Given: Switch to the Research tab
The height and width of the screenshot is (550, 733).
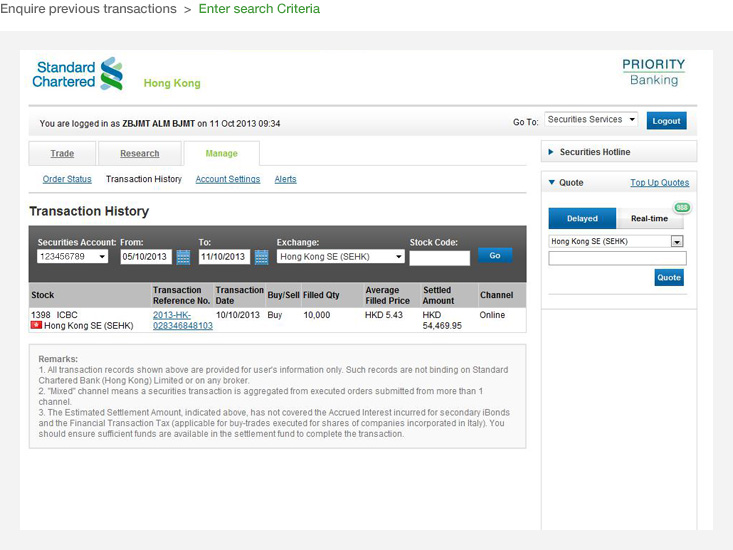Looking at the screenshot, I should (x=139, y=153).
